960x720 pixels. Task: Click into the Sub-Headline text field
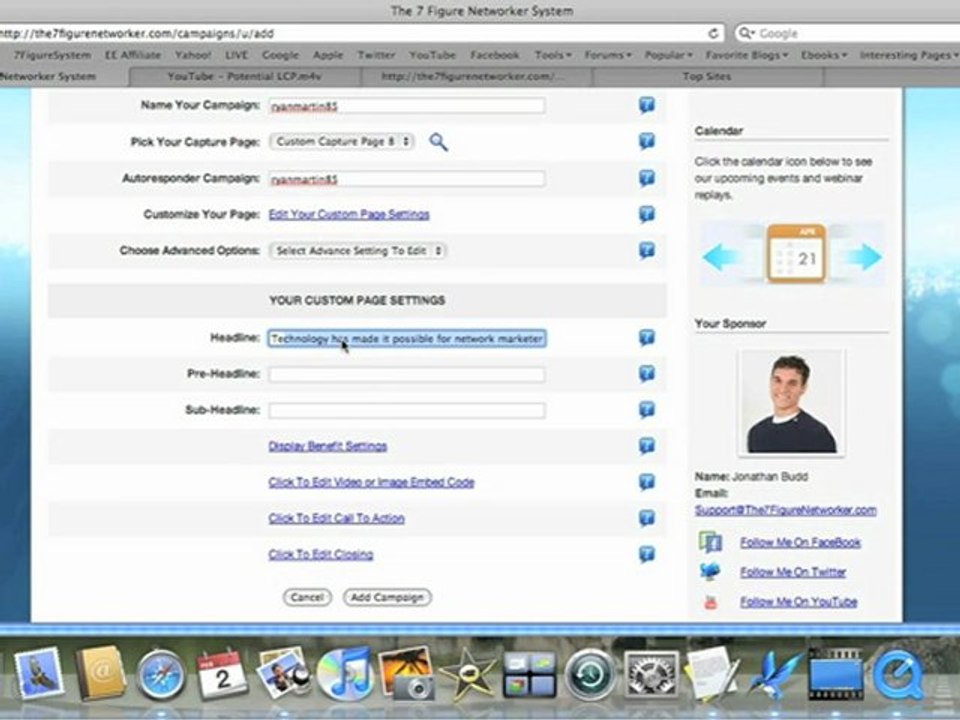(x=407, y=410)
